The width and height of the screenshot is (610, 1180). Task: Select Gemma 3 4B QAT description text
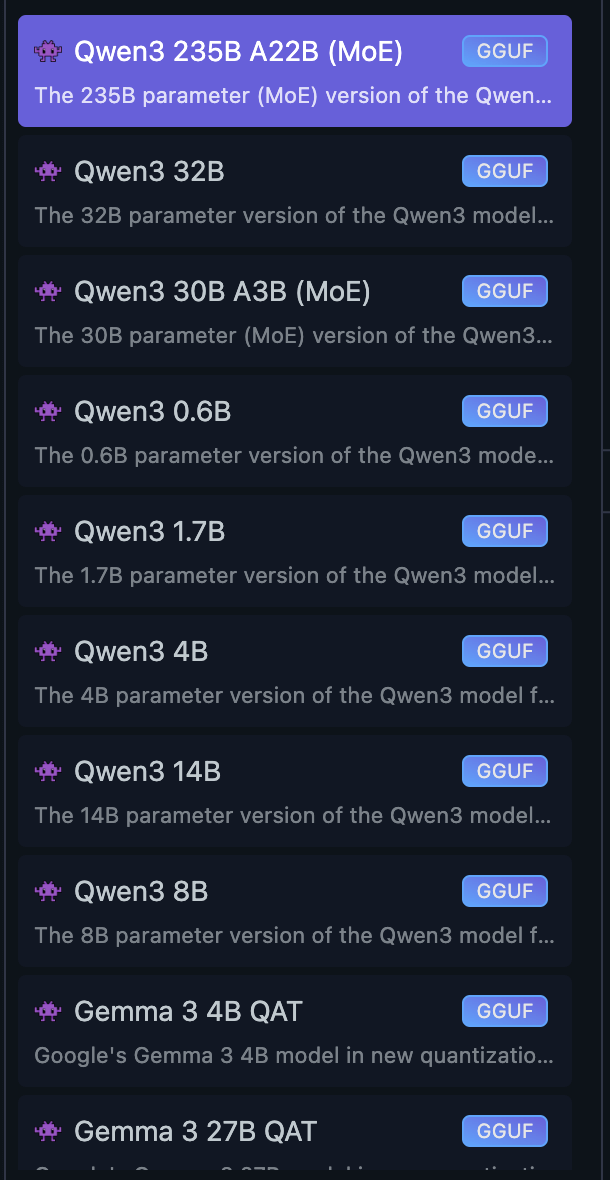click(294, 1055)
